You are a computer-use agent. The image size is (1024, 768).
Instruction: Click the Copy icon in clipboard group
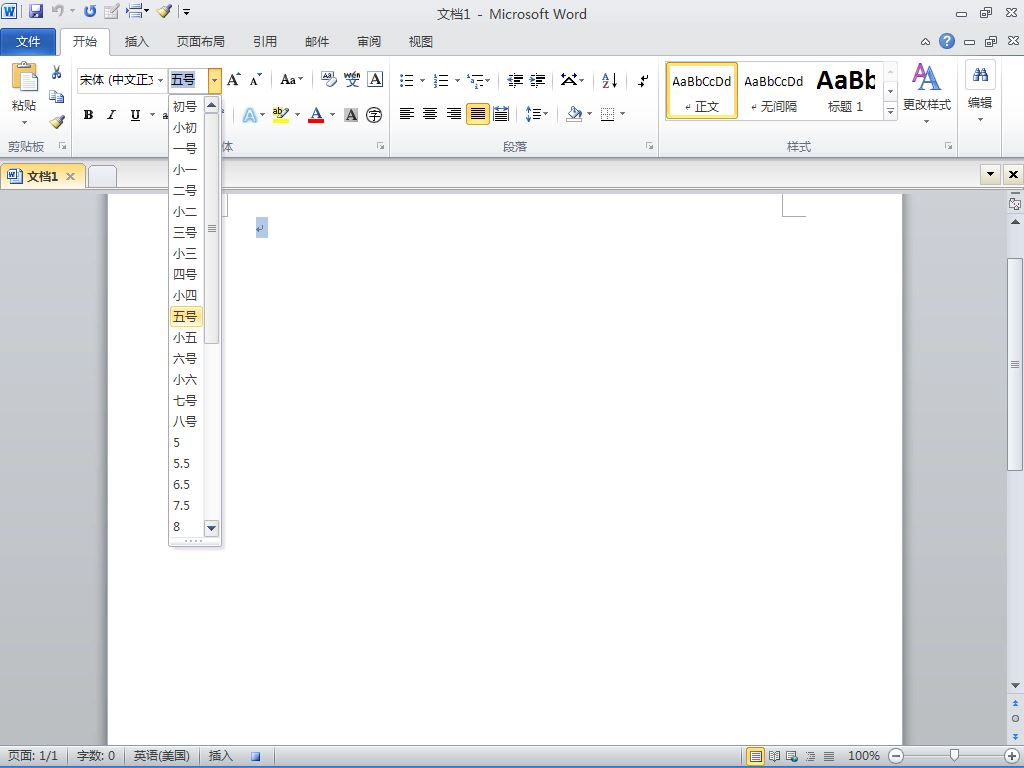pos(57,97)
